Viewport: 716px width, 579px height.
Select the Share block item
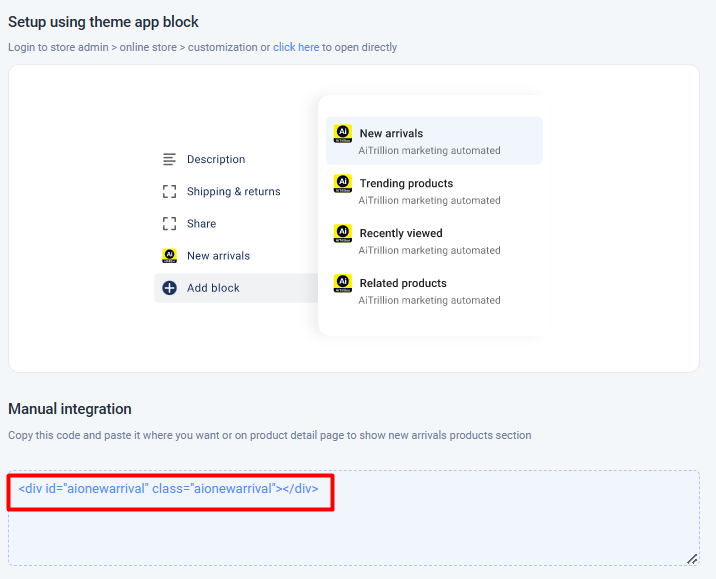pos(201,223)
